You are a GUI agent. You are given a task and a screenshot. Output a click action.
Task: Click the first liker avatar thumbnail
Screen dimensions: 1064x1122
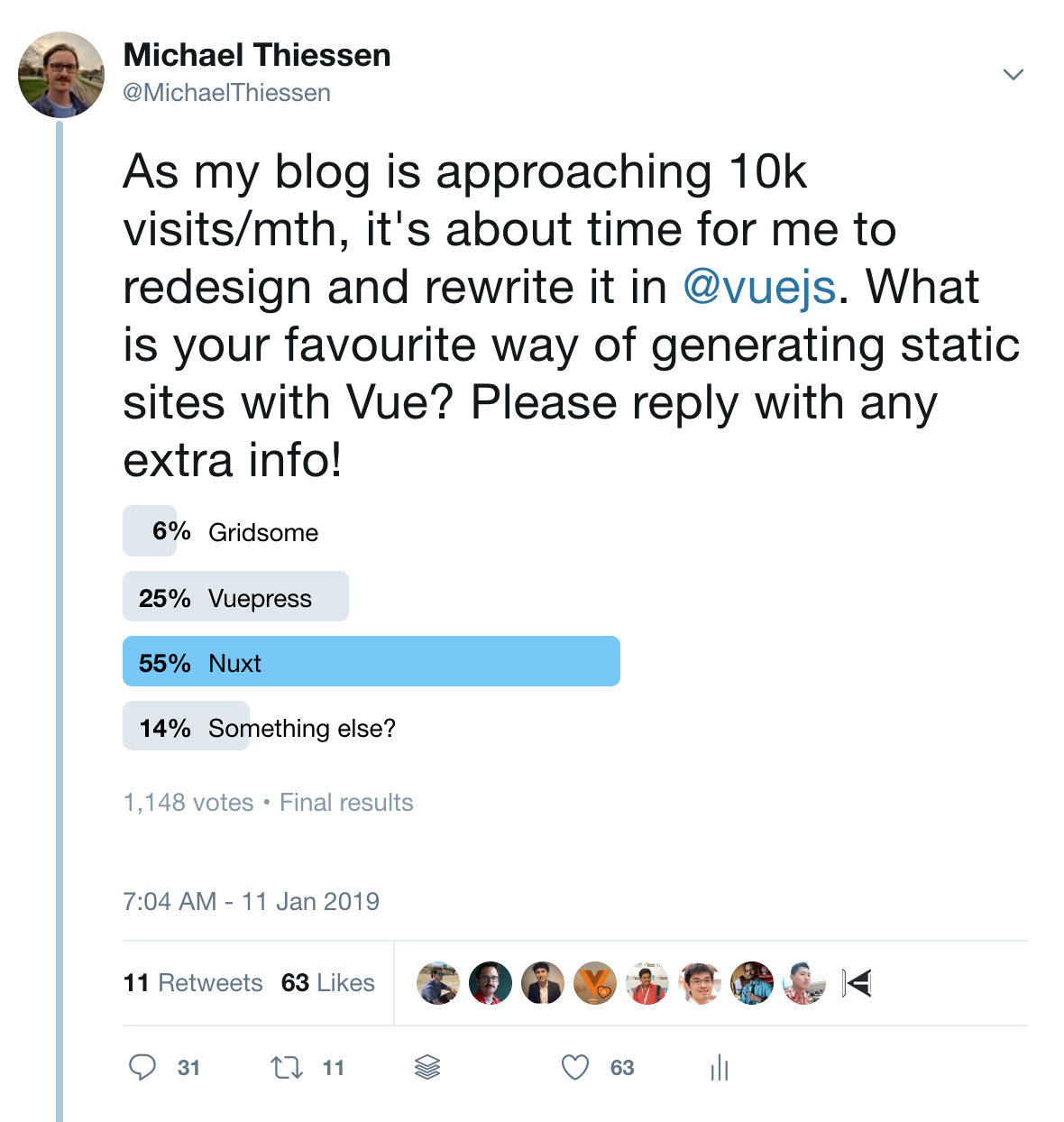coord(438,983)
